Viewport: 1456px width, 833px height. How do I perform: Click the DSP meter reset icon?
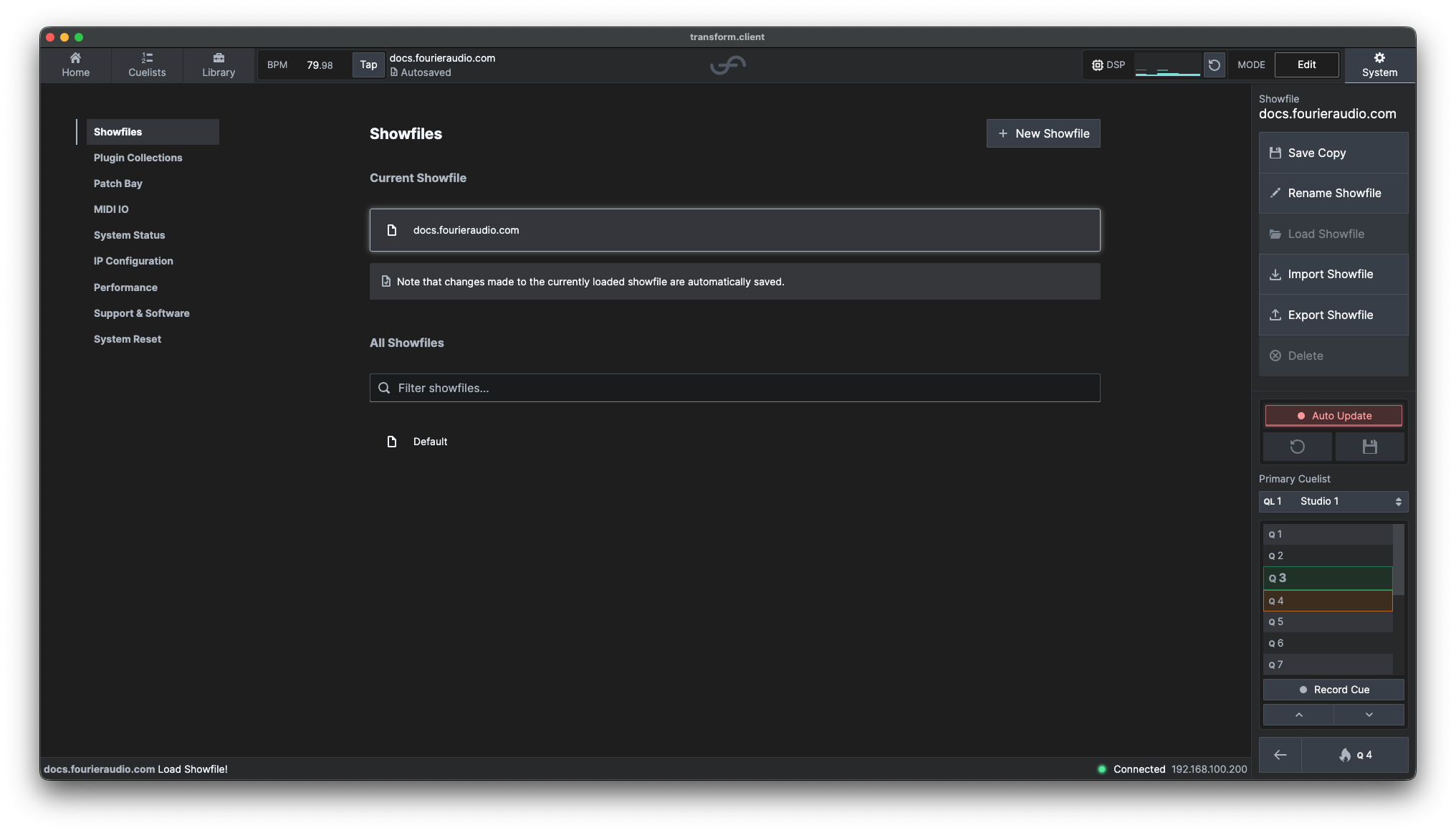coord(1215,65)
